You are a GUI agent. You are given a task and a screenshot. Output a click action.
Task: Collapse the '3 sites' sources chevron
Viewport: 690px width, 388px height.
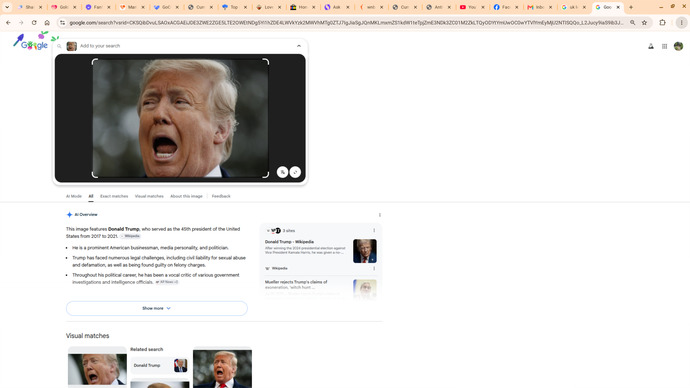[x=268, y=231]
